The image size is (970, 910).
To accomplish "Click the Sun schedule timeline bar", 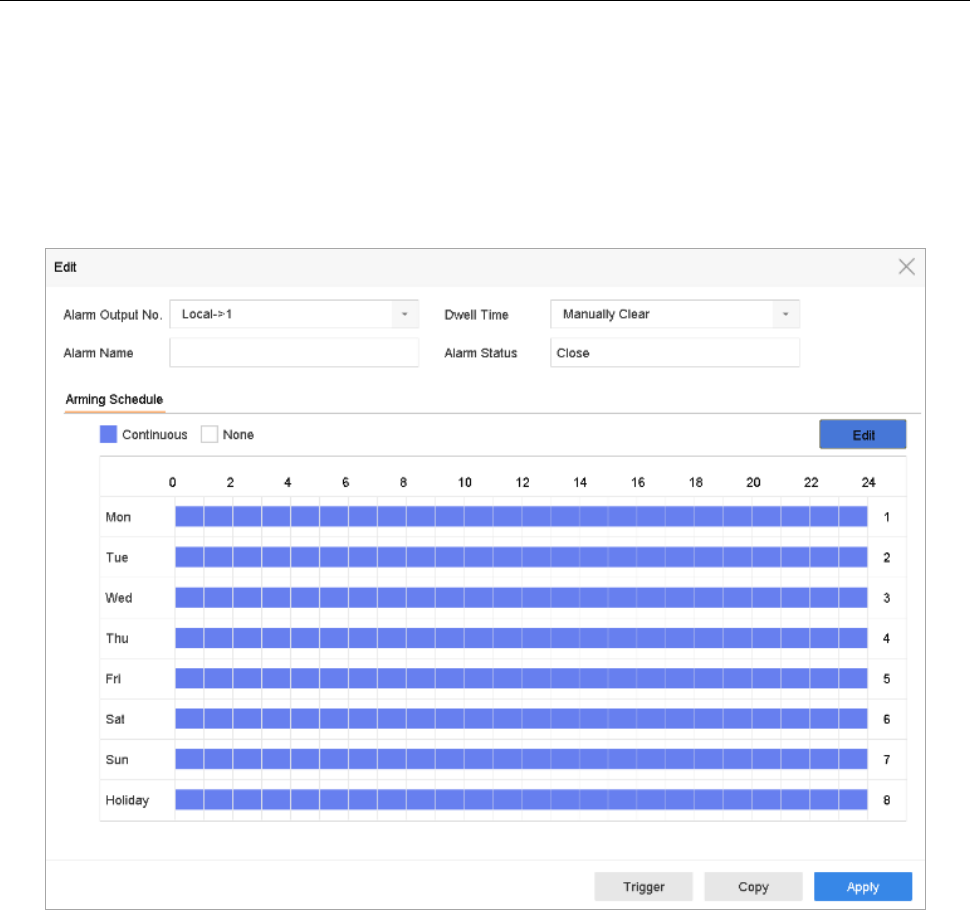I will pos(520,759).
